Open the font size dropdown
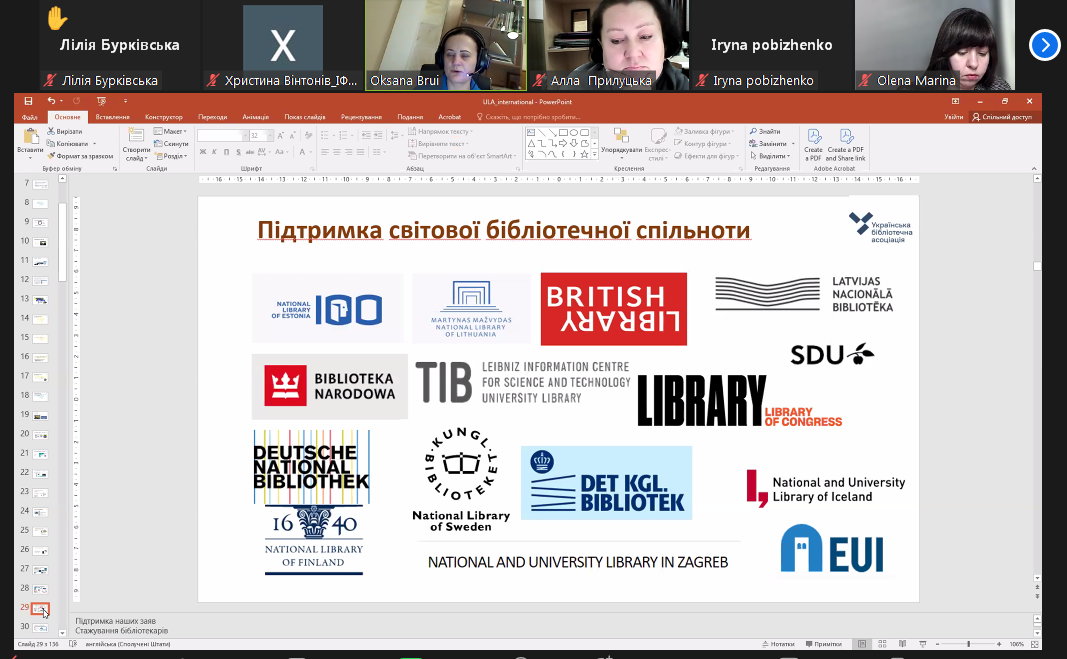Image resolution: width=1067 pixels, height=659 pixels. pos(270,135)
